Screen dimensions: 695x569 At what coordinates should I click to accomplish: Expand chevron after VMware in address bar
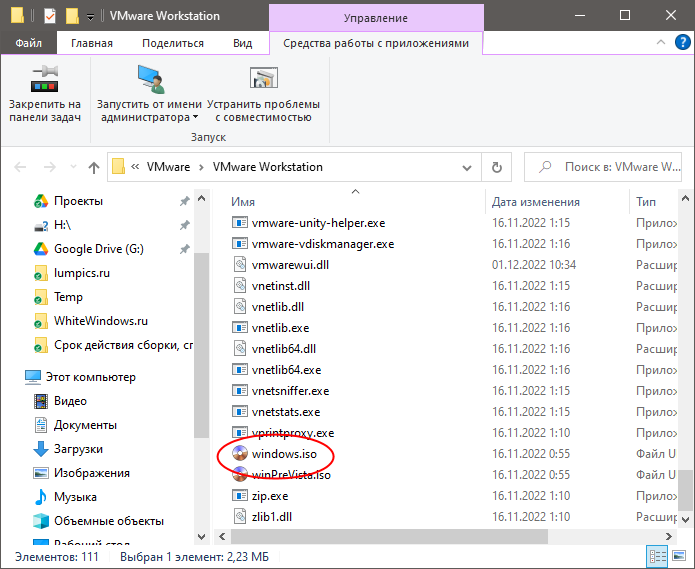(x=202, y=168)
